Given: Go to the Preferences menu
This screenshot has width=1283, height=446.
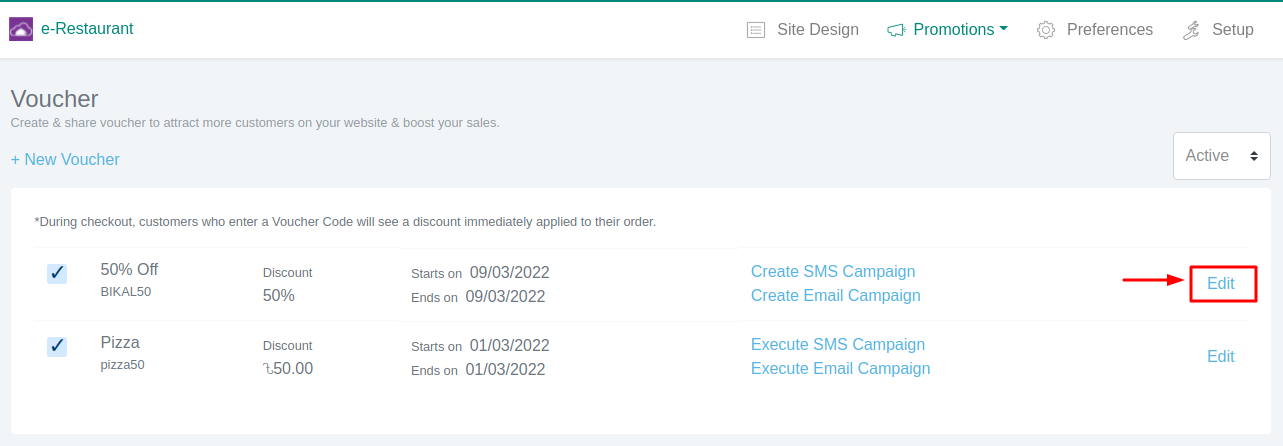Looking at the screenshot, I should click(x=1109, y=30).
